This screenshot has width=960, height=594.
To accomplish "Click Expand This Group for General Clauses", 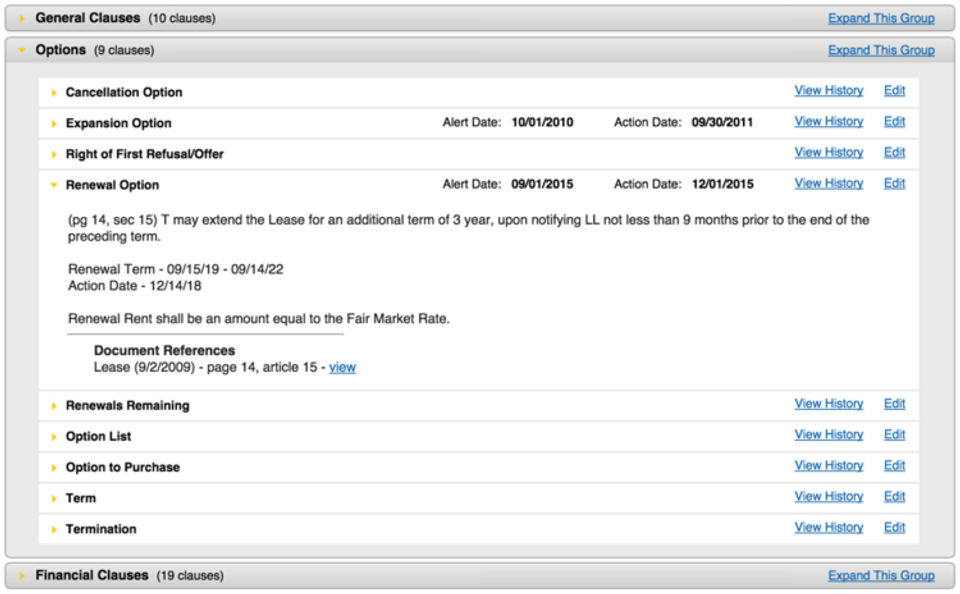I will (881, 18).
